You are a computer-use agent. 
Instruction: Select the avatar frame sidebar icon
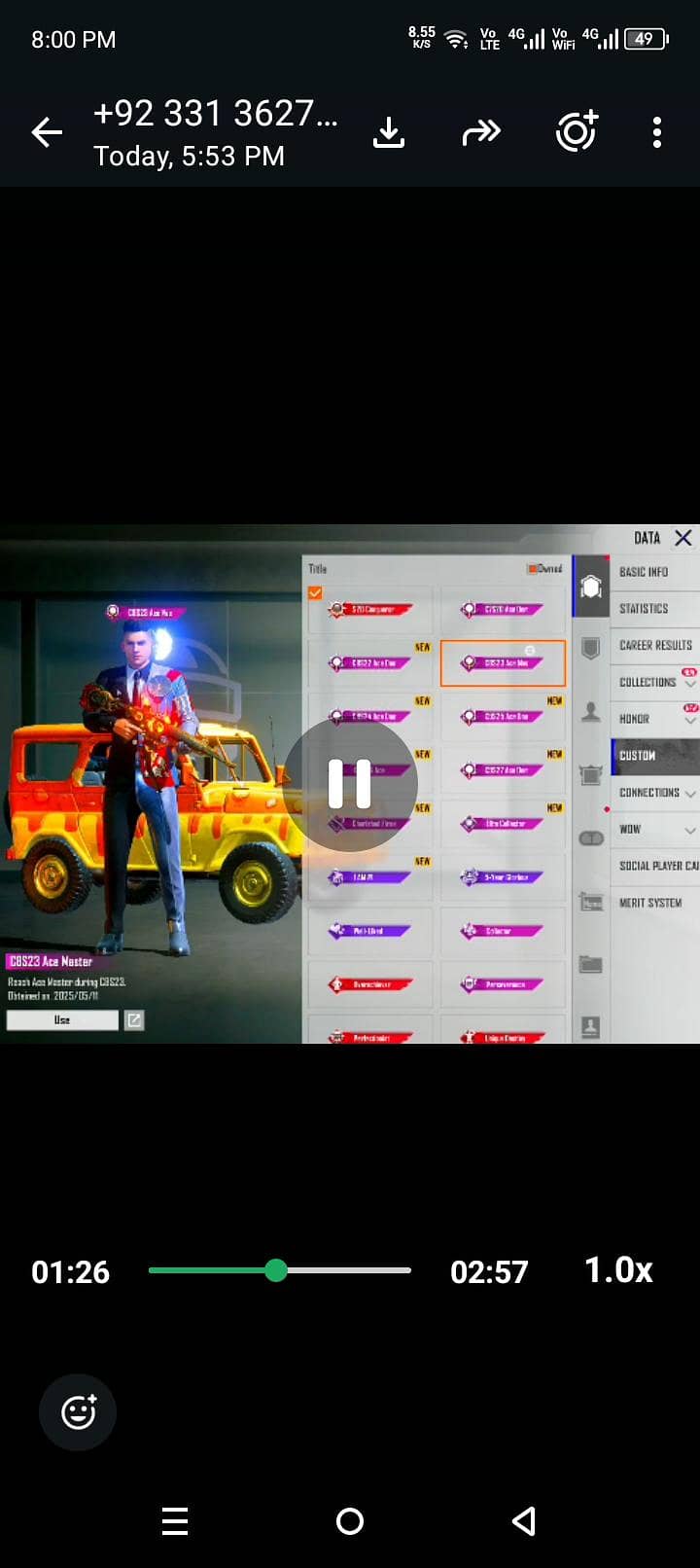[591, 775]
